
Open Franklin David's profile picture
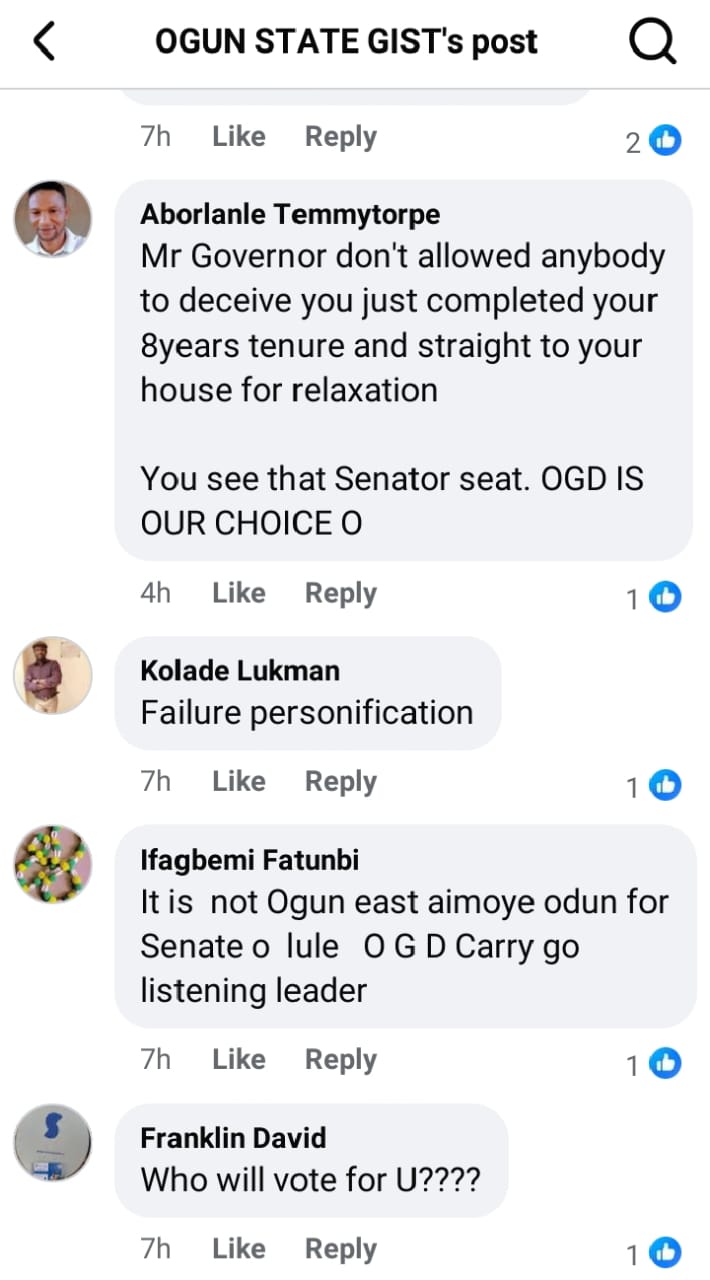coord(53,1142)
